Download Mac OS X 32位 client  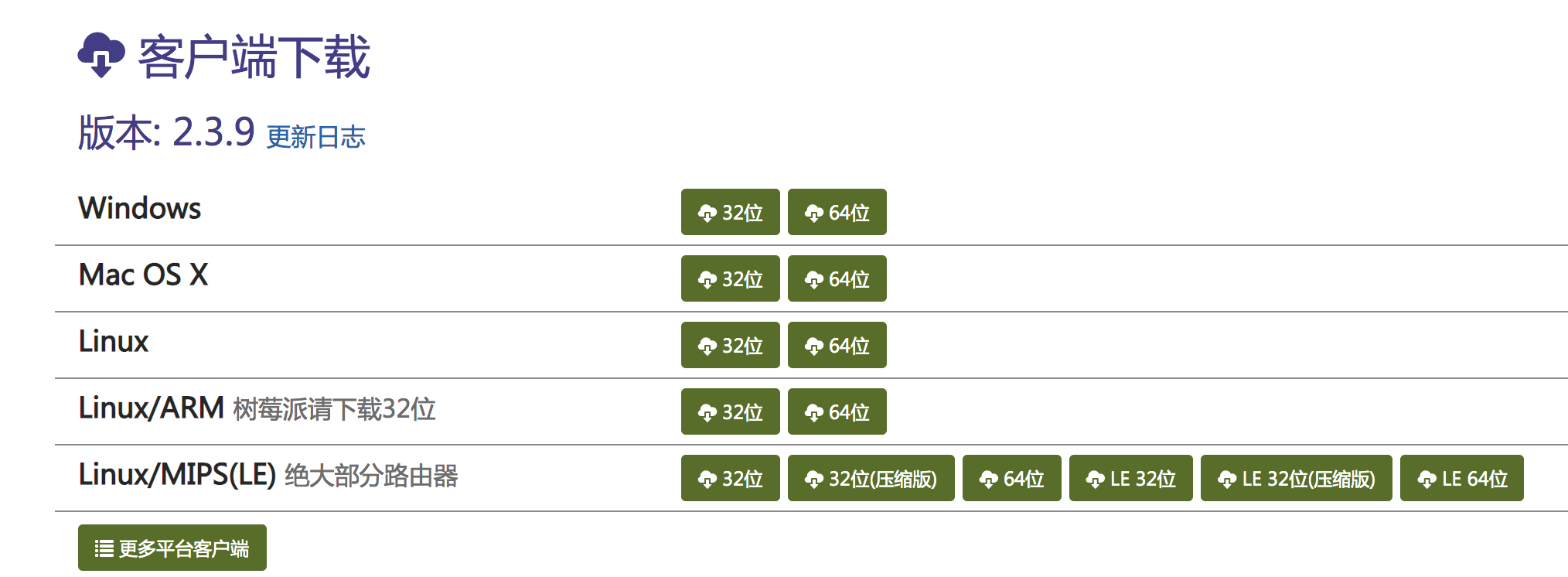tap(730, 278)
